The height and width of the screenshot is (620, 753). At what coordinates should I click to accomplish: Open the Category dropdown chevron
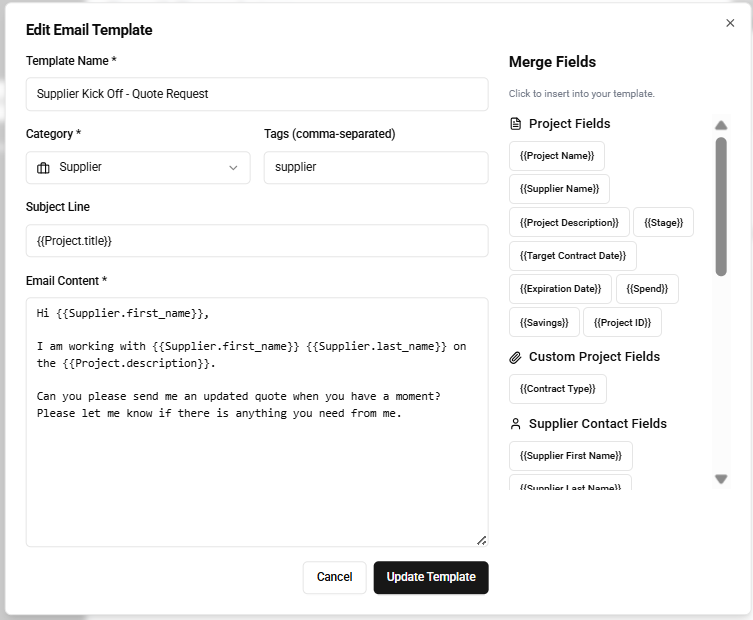point(233,168)
